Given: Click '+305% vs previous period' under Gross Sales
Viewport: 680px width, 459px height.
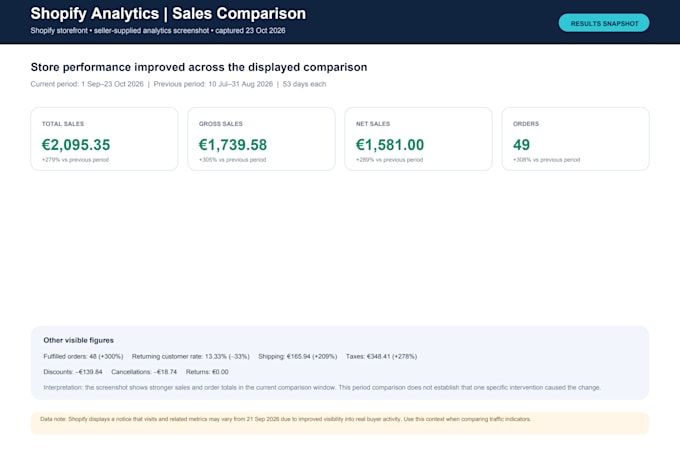Looking at the screenshot, I should click(232, 160).
